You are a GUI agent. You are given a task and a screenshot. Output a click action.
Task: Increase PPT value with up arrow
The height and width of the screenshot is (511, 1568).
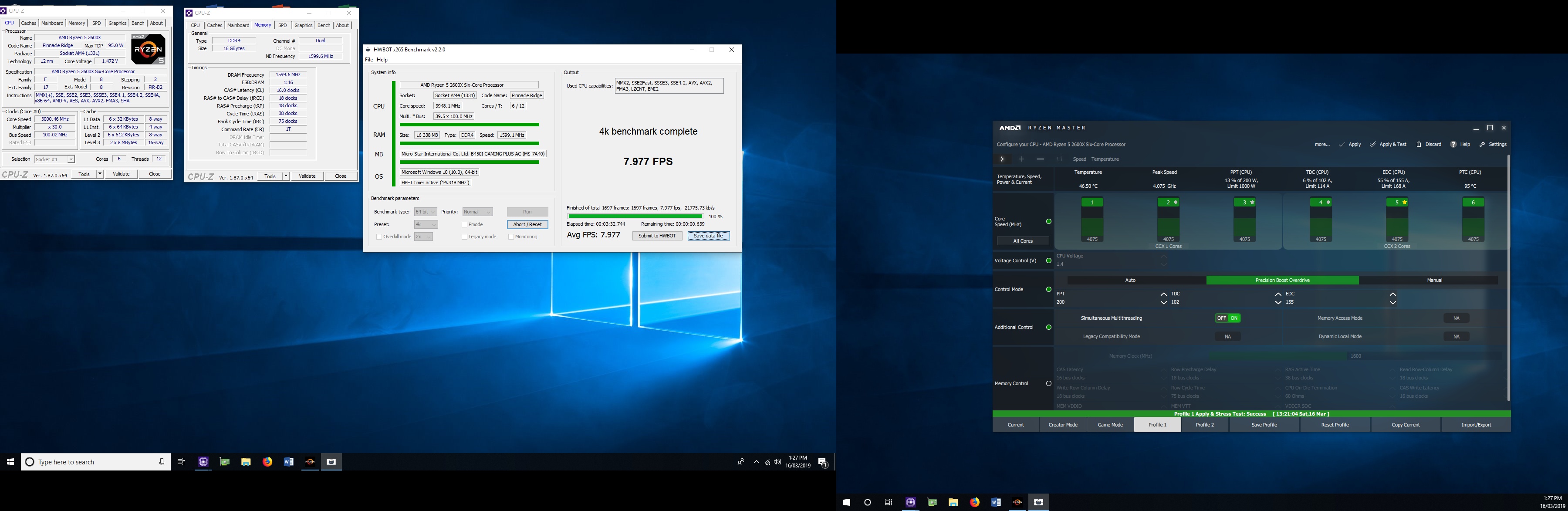click(x=1163, y=294)
